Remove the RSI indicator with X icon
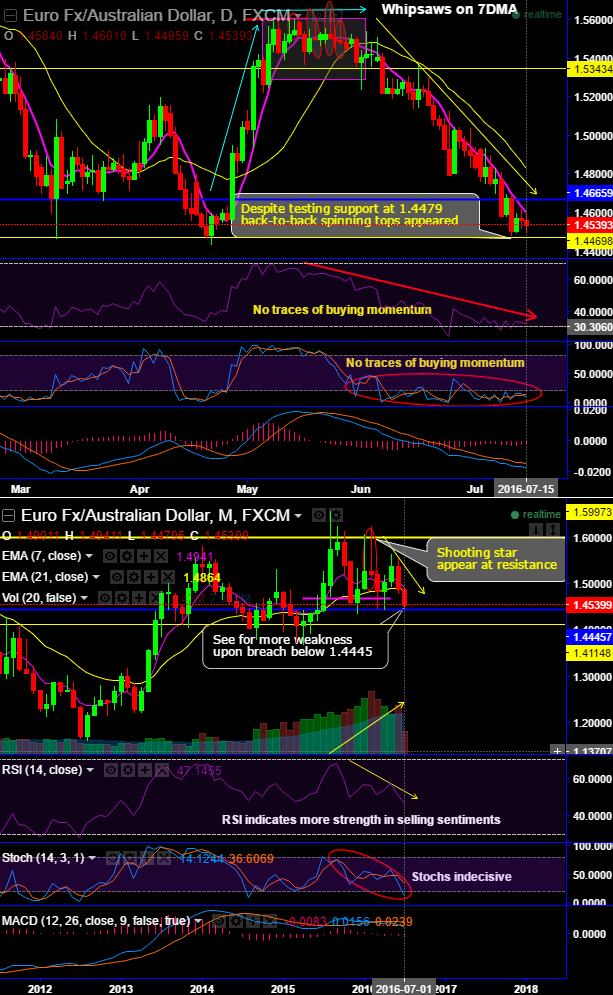 [162, 770]
